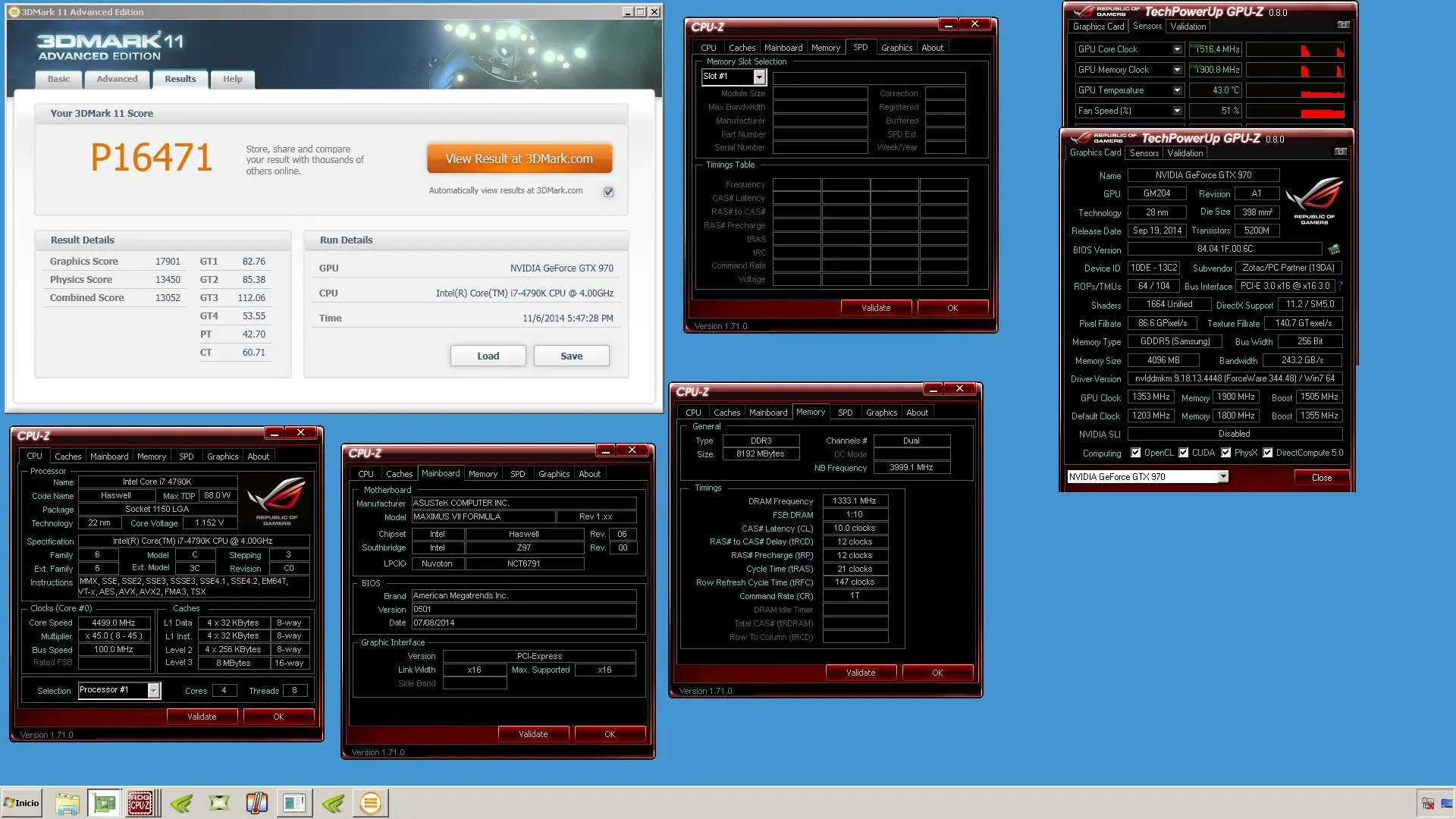Switch to the Basic tab in 3DMark 11
The width and height of the screenshot is (1456, 819).
[58, 79]
